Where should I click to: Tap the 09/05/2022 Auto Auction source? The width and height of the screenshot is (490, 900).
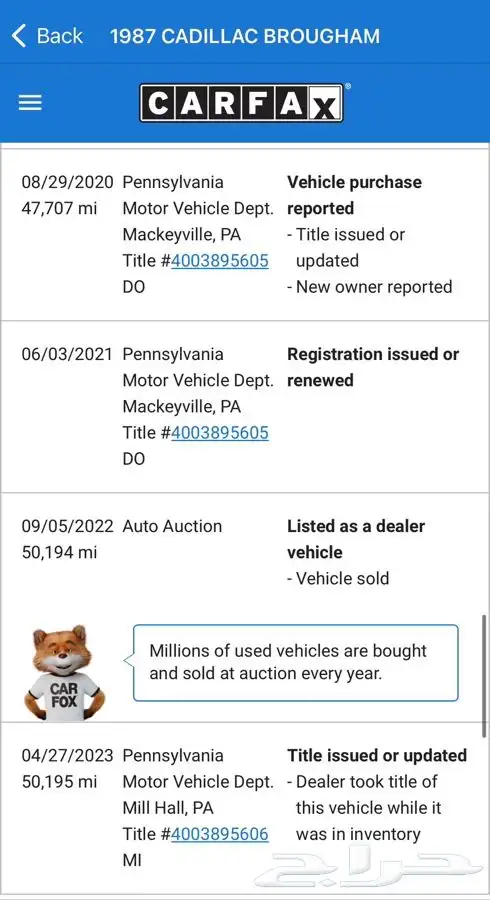click(x=172, y=526)
